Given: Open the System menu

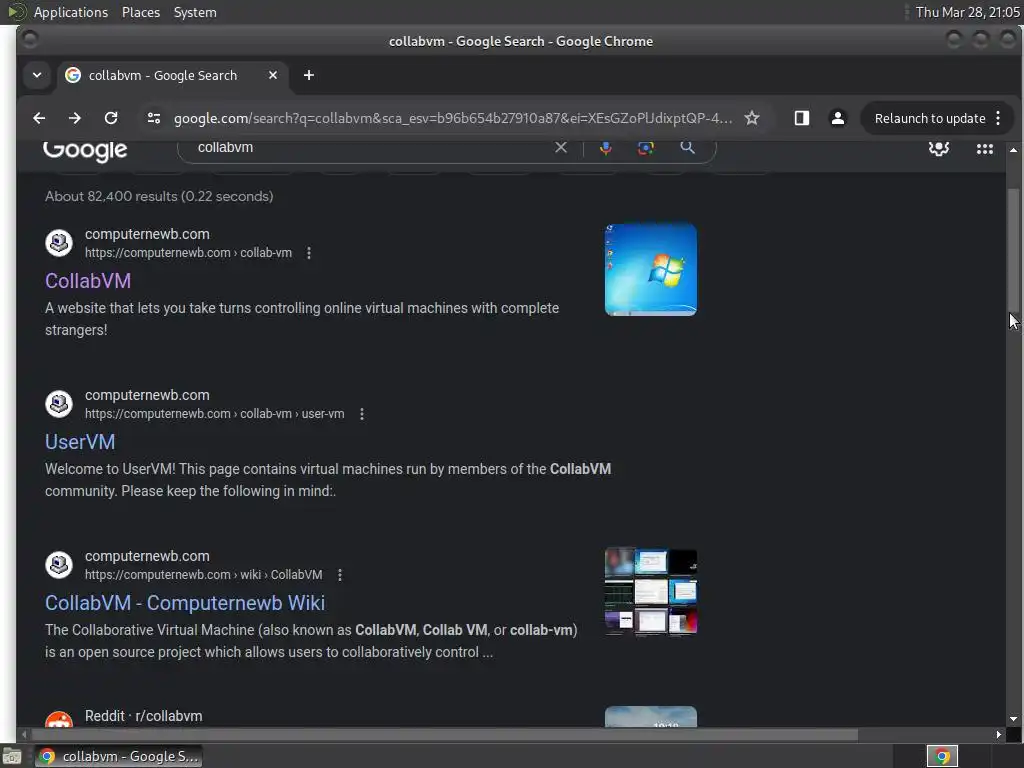Looking at the screenshot, I should coord(195,12).
